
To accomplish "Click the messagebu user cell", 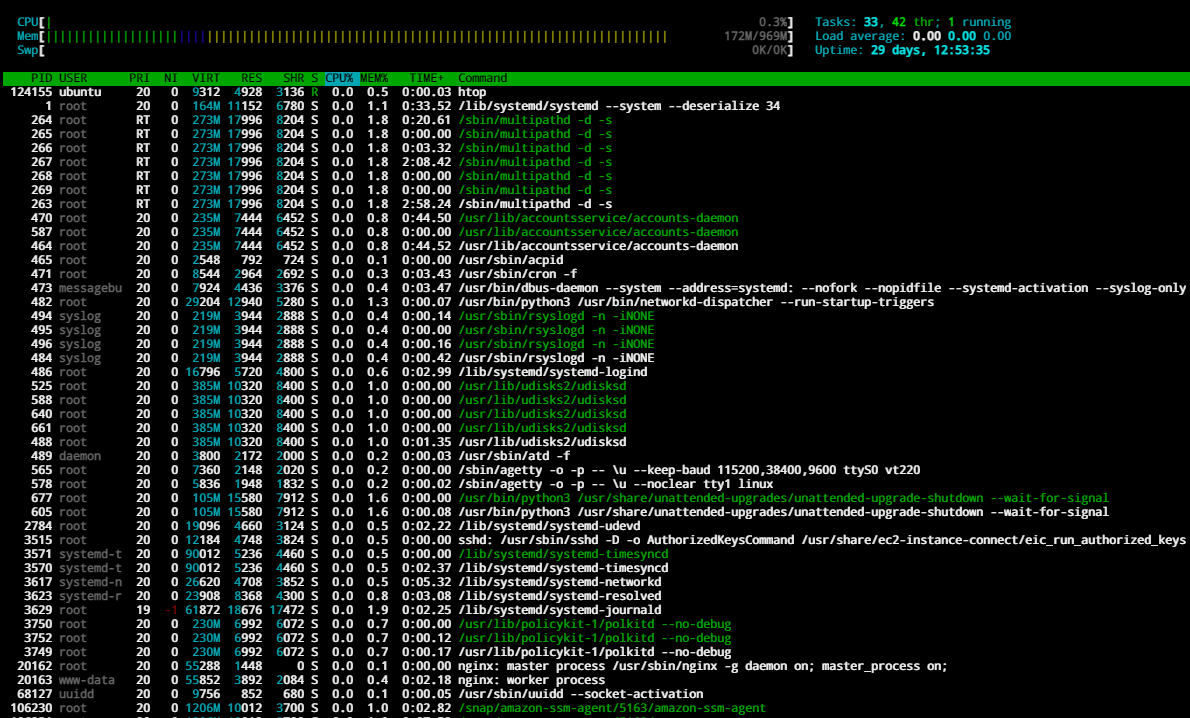I will pyautogui.click(x=90, y=288).
